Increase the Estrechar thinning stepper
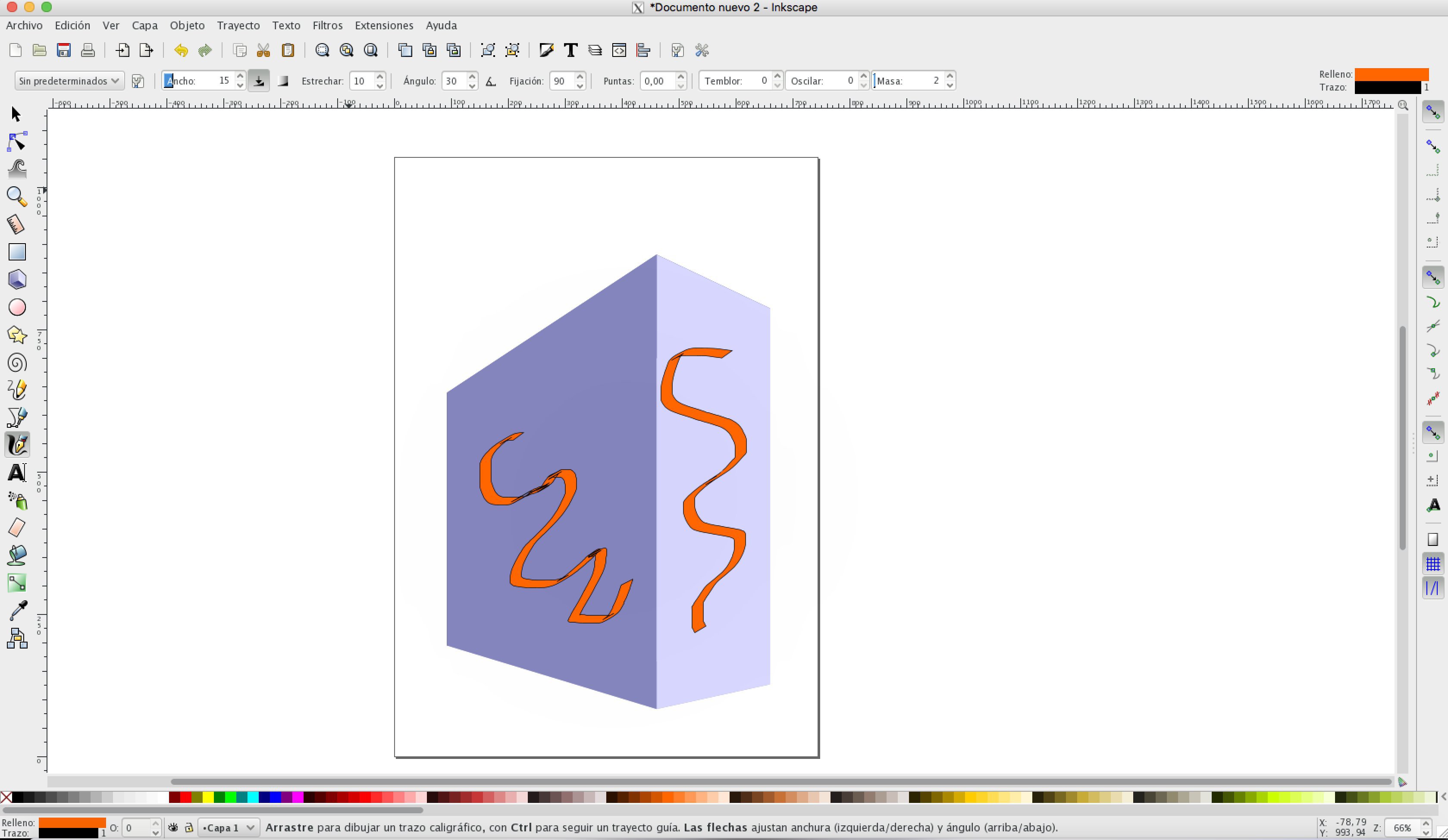This screenshot has height=840, width=1448. pyautogui.click(x=380, y=76)
